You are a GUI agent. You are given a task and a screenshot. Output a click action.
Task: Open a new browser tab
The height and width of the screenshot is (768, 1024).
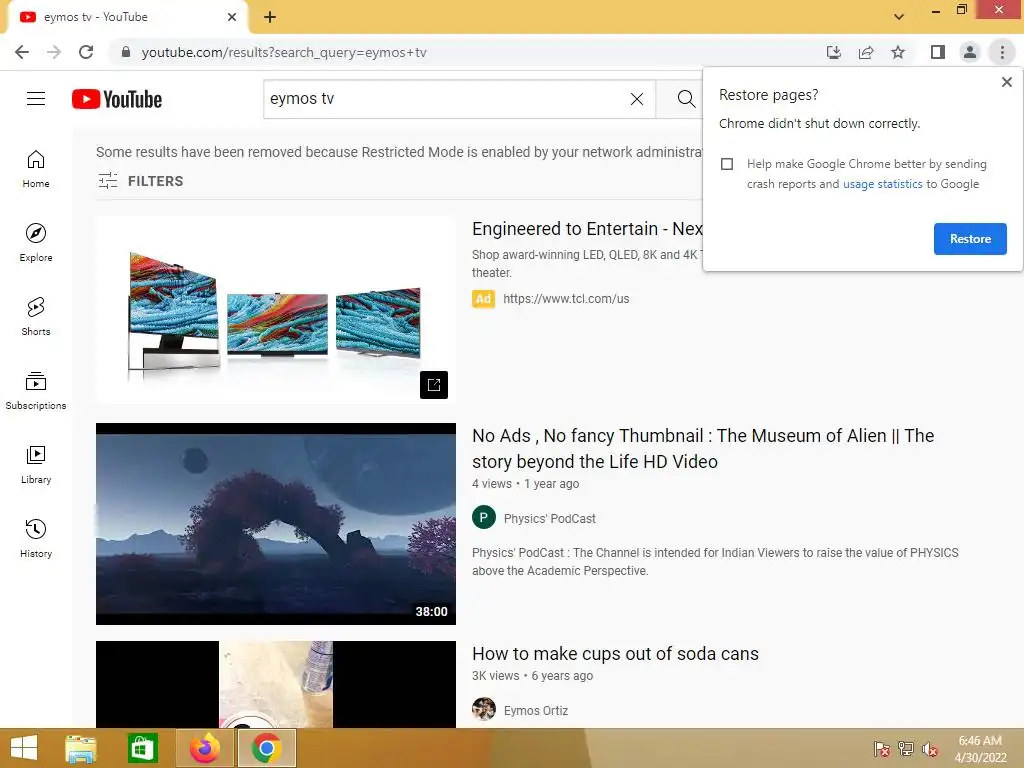[270, 17]
